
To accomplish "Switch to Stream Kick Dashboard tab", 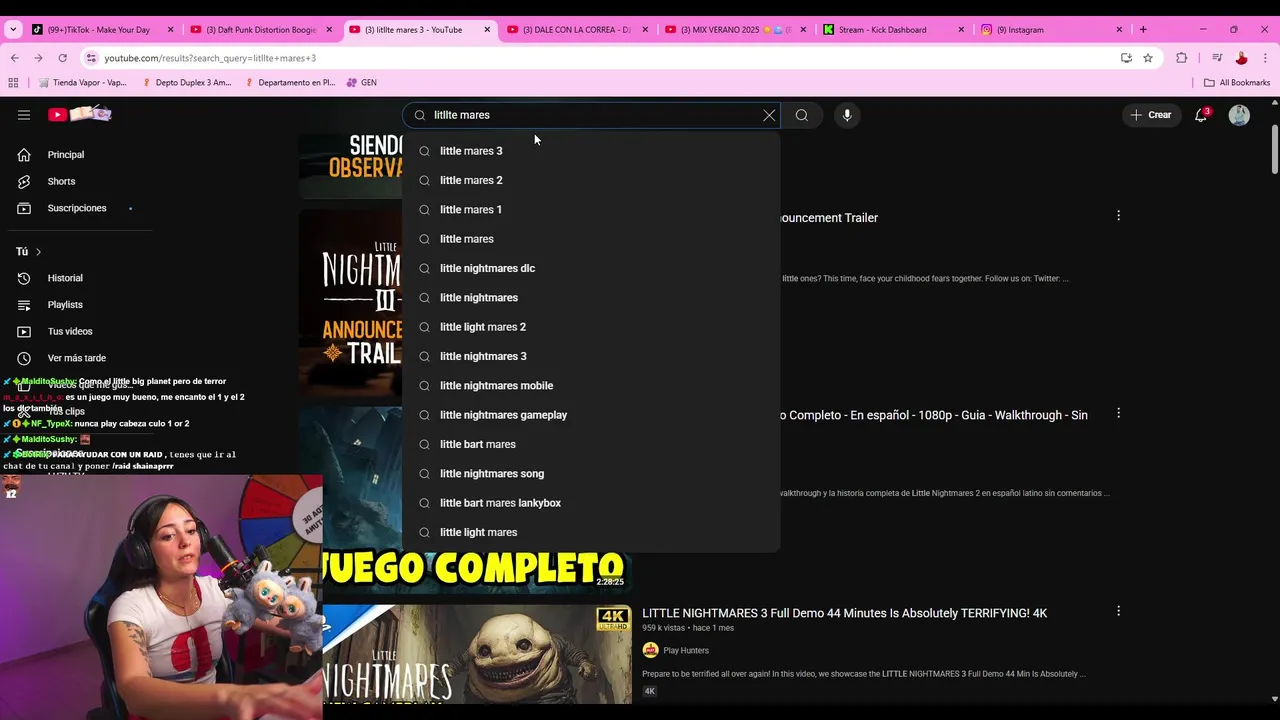I will (892, 30).
